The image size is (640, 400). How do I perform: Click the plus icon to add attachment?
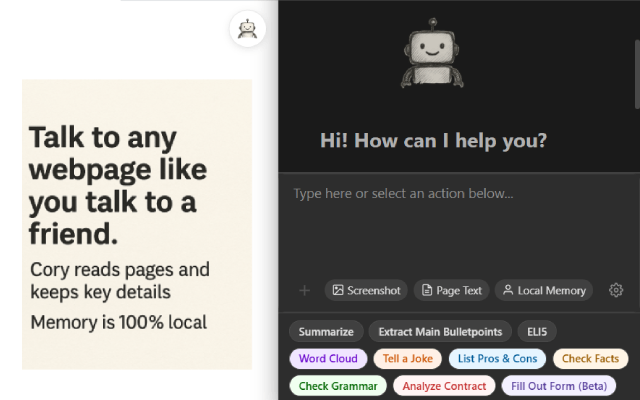[305, 290]
